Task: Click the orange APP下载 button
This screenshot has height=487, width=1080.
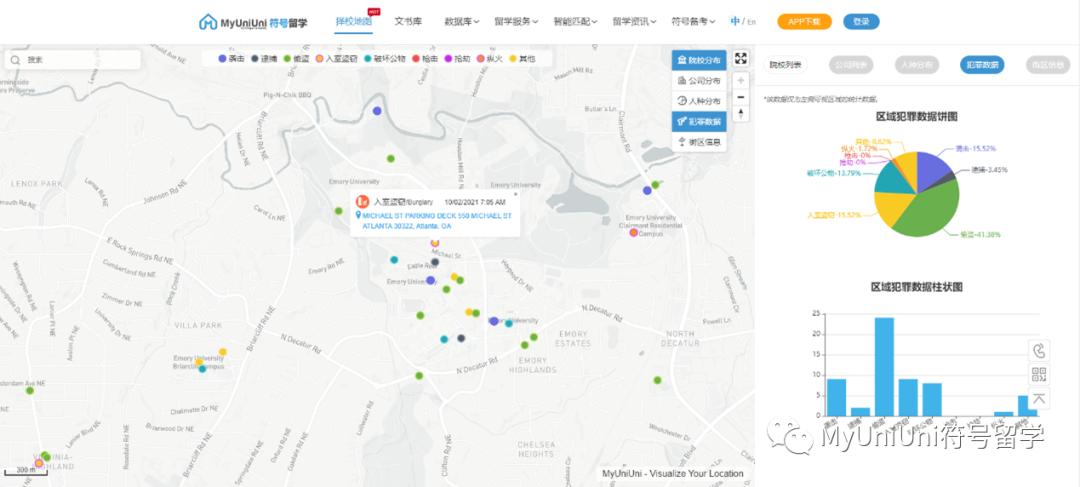Action: [x=804, y=22]
